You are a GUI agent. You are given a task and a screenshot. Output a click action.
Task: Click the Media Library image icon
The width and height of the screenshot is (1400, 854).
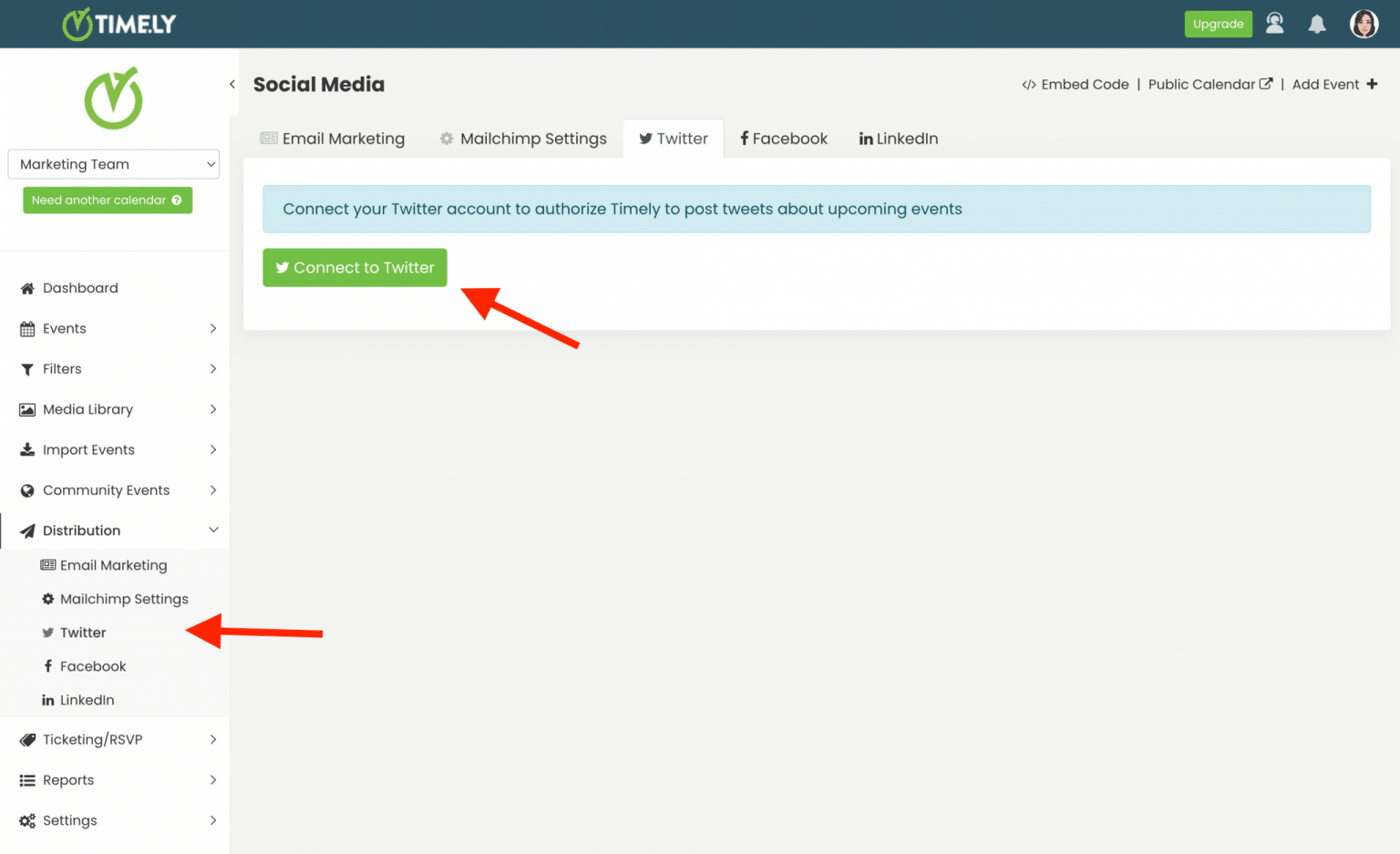27,409
